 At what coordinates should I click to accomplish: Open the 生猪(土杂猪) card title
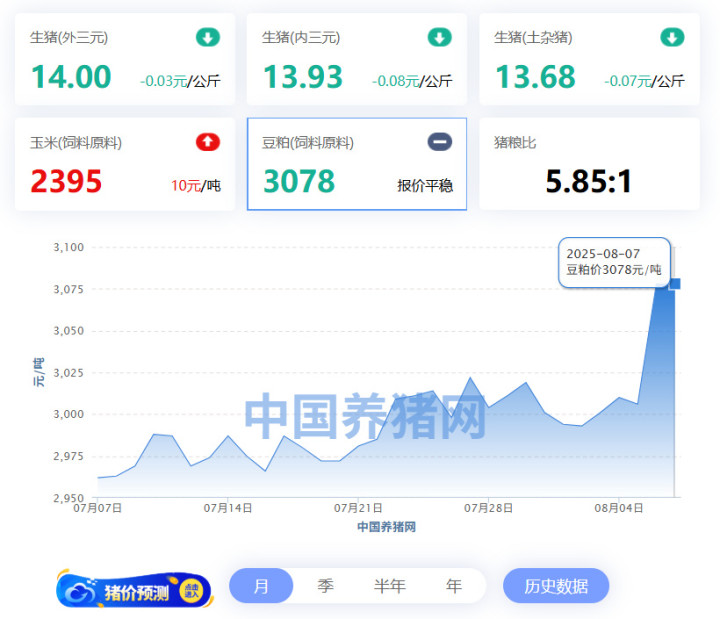[533, 38]
